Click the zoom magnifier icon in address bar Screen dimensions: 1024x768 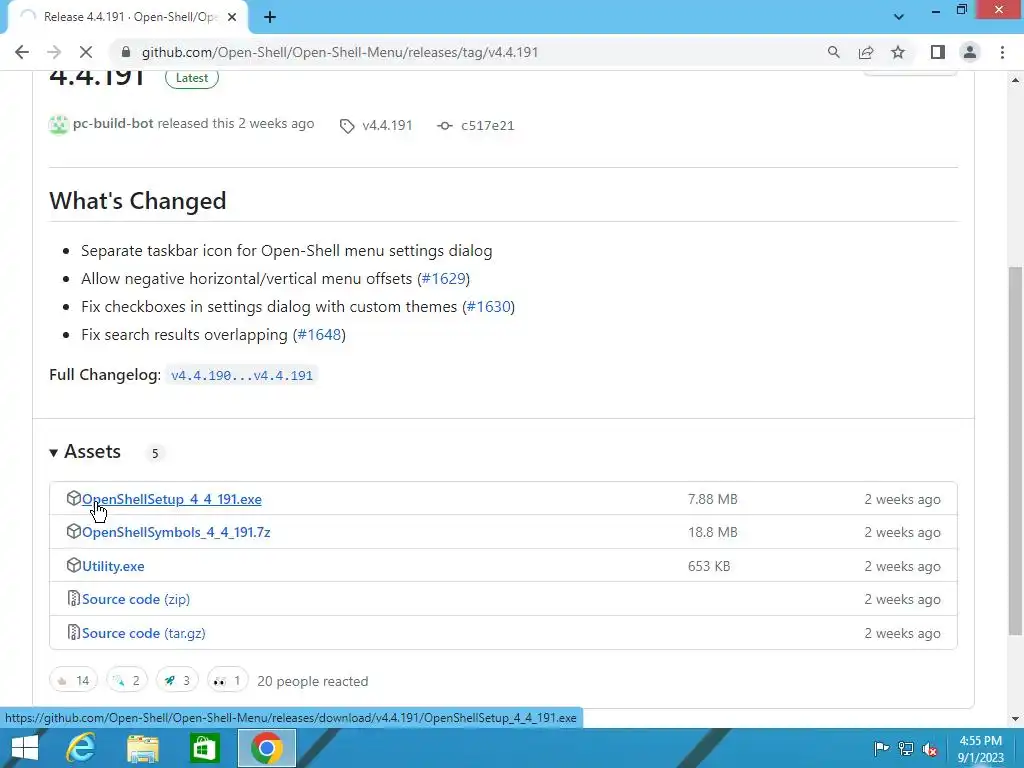[833, 52]
